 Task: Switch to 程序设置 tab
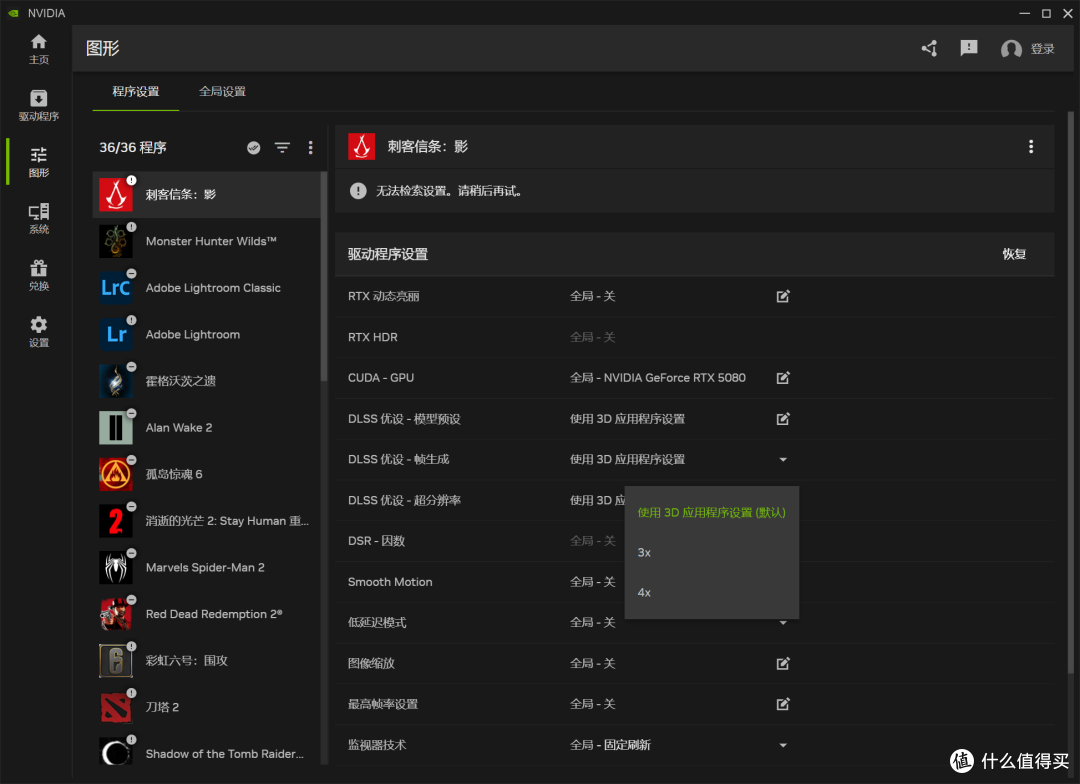pos(136,92)
